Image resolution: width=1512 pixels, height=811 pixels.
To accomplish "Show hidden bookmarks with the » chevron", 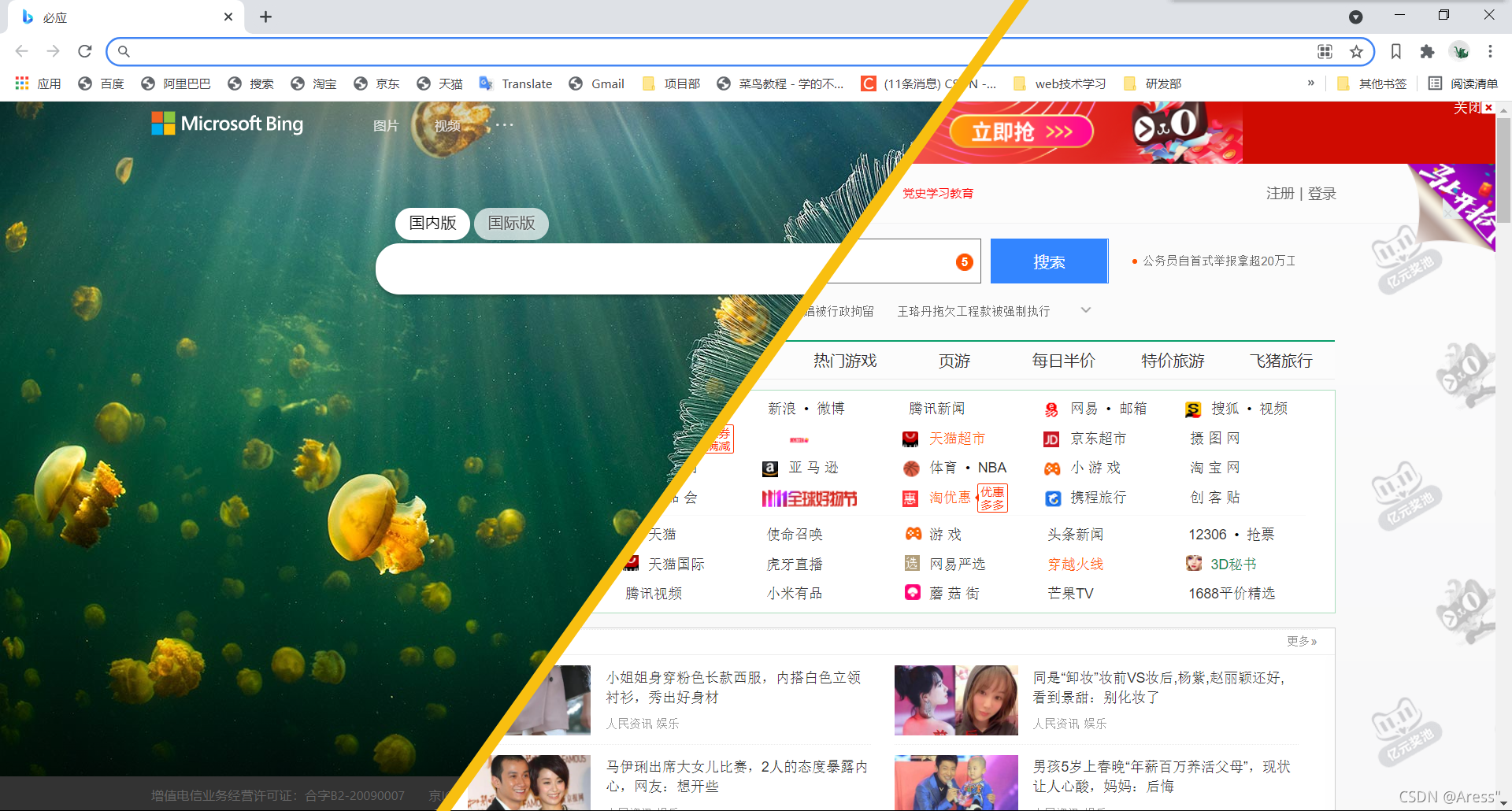I will point(1310,83).
